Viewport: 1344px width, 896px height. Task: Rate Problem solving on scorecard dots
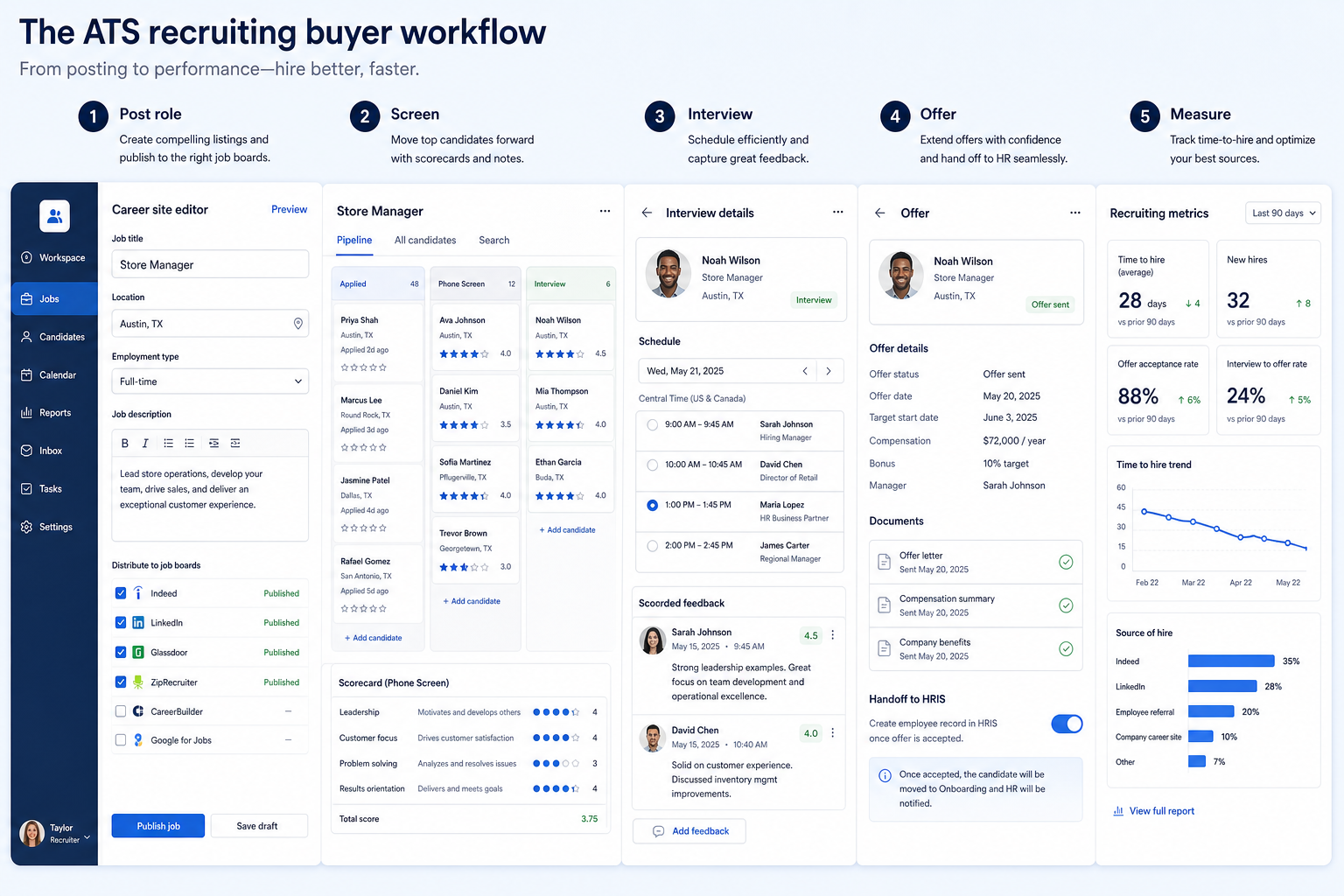point(556,764)
